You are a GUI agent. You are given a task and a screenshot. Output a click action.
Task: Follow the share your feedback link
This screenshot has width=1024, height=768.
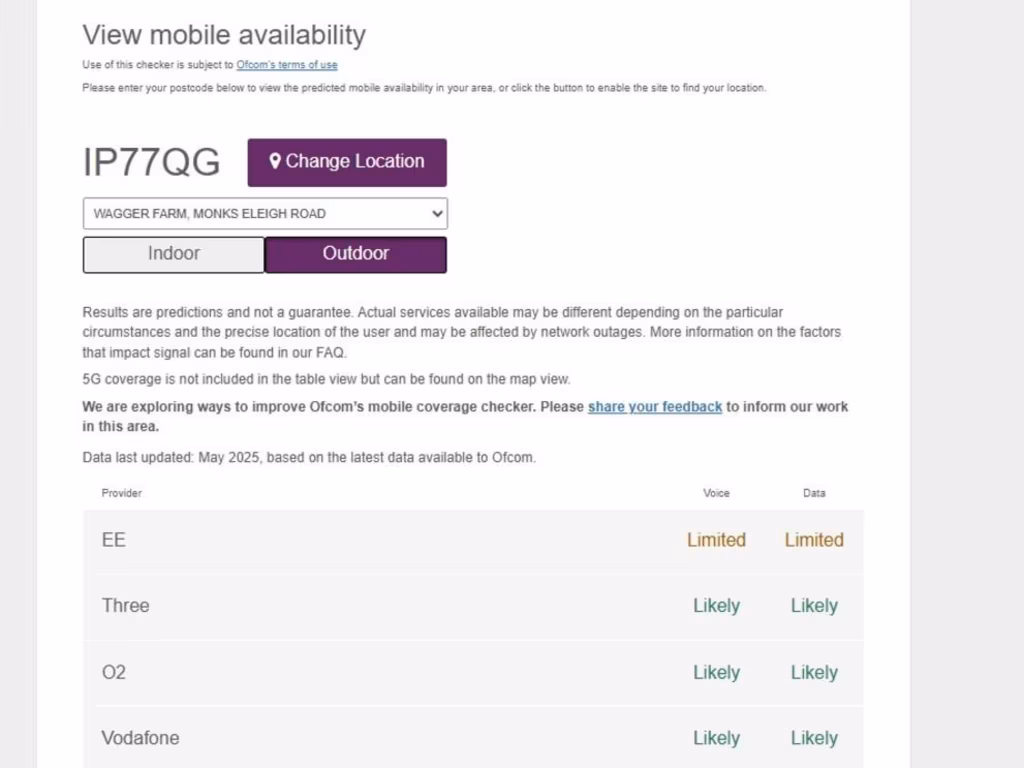[x=655, y=407]
